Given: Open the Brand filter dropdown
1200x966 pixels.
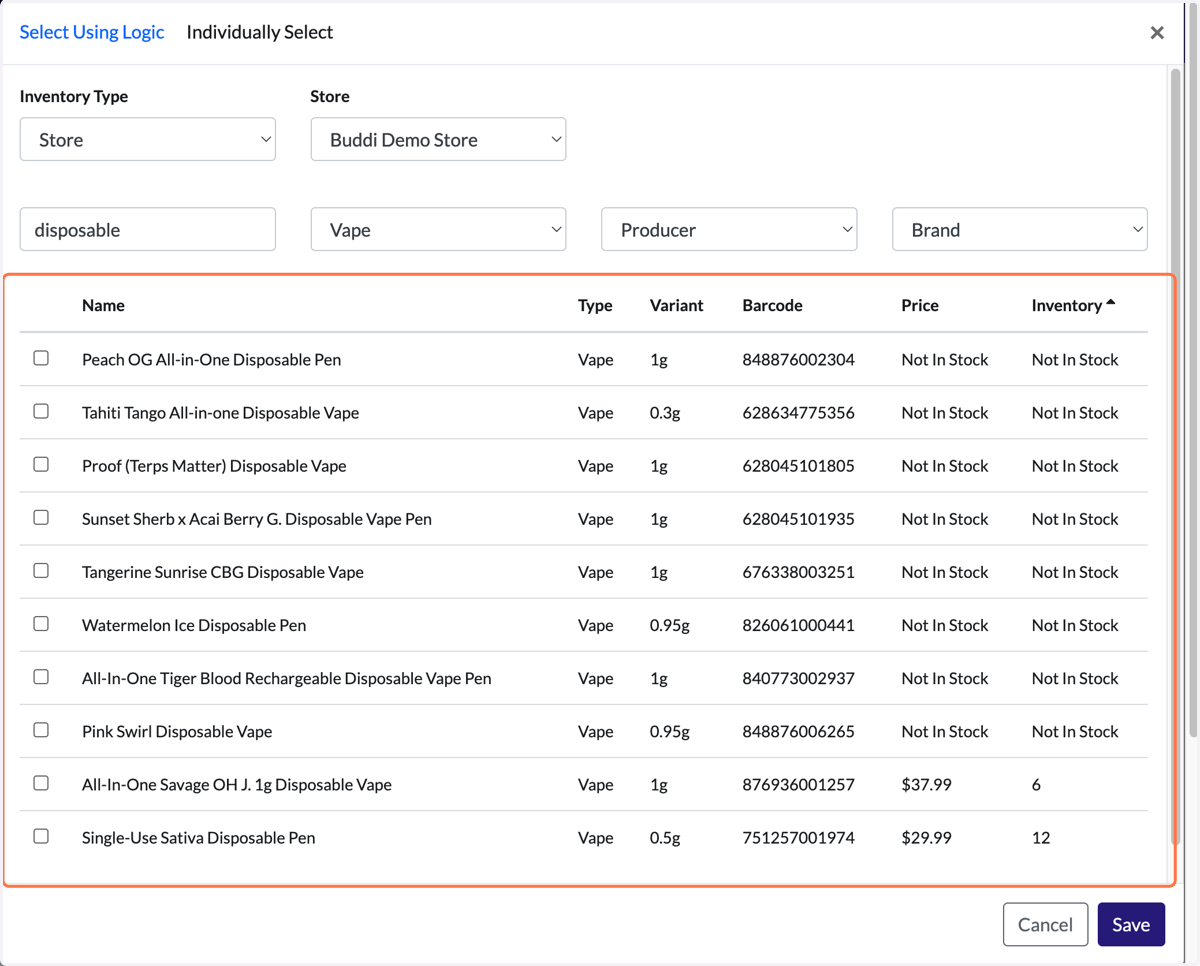Looking at the screenshot, I should click(1020, 229).
